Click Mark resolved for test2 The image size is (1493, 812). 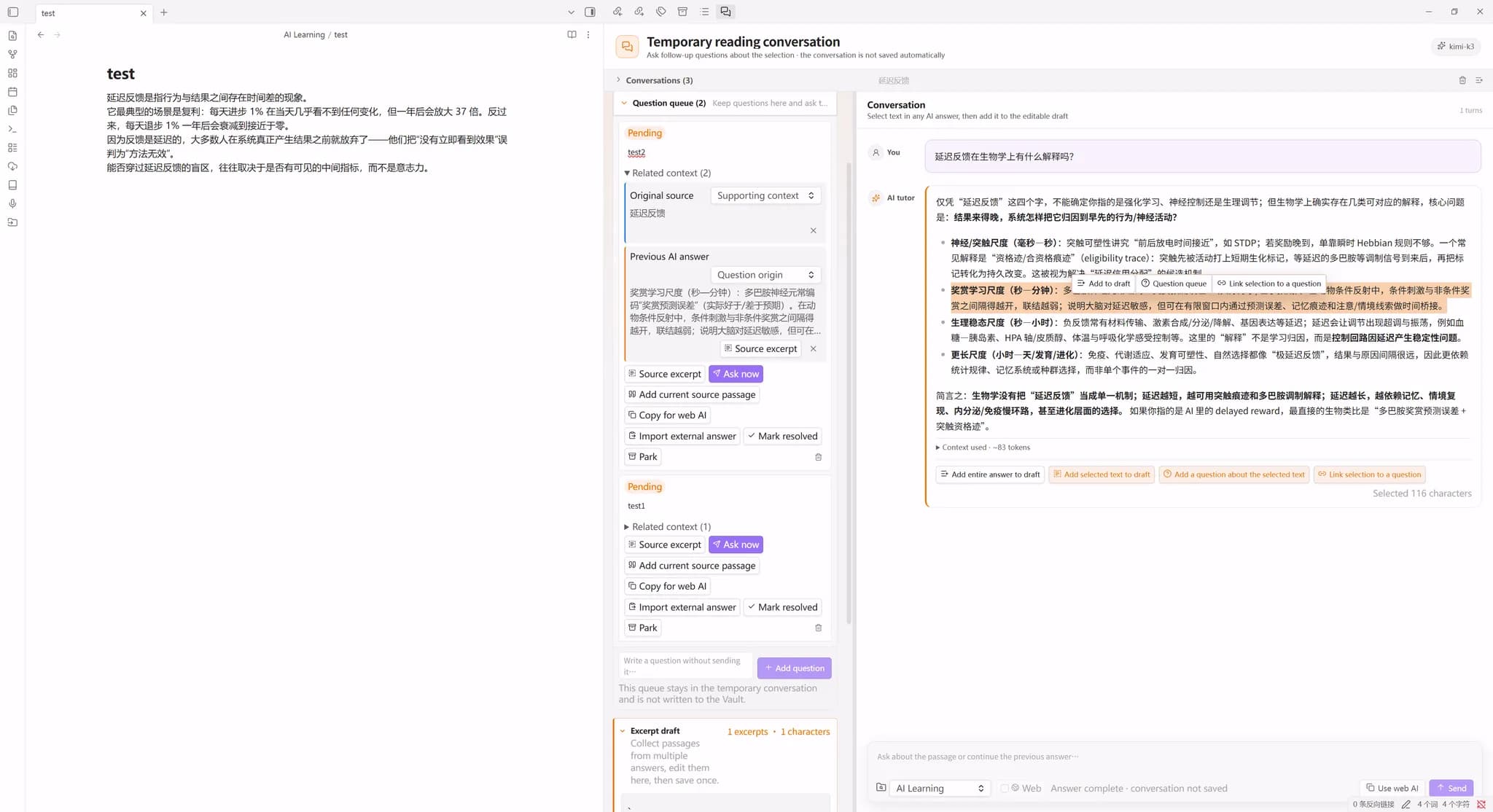coord(782,436)
